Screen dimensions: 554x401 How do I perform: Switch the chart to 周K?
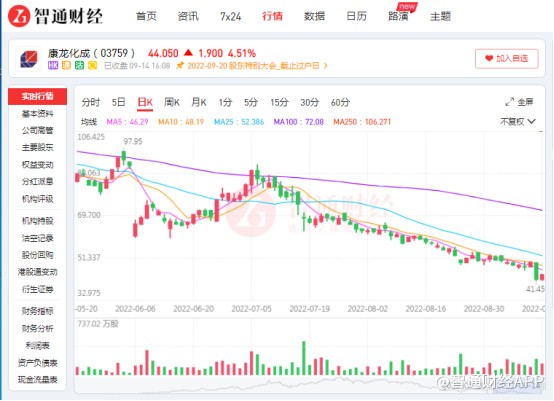(x=172, y=102)
